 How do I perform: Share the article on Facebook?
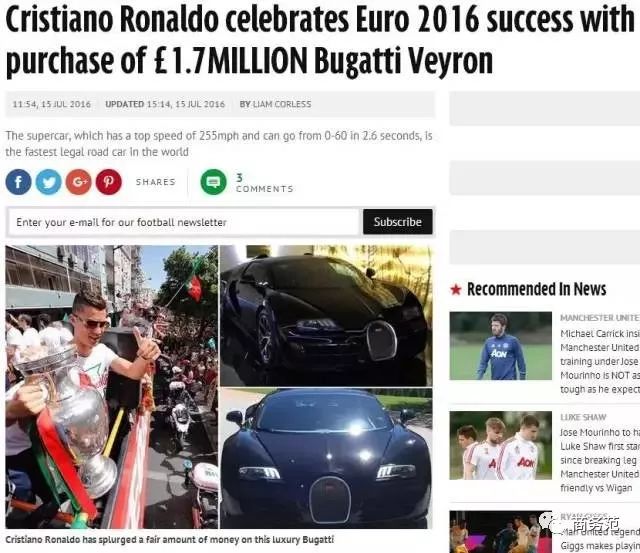[18, 182]
